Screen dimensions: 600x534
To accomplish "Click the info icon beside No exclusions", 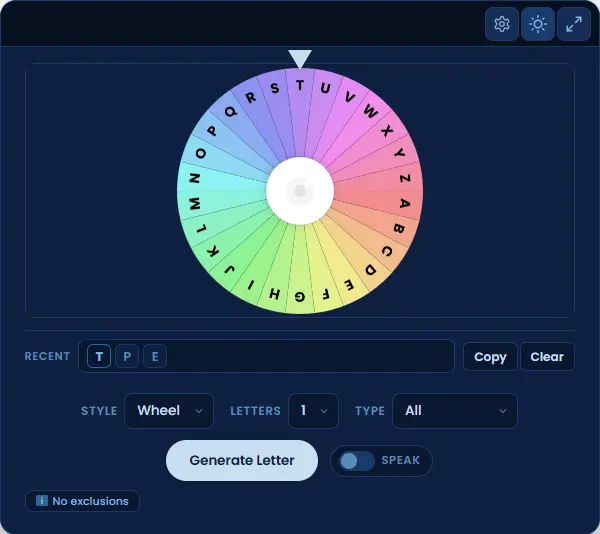I will tap(42, 500).
